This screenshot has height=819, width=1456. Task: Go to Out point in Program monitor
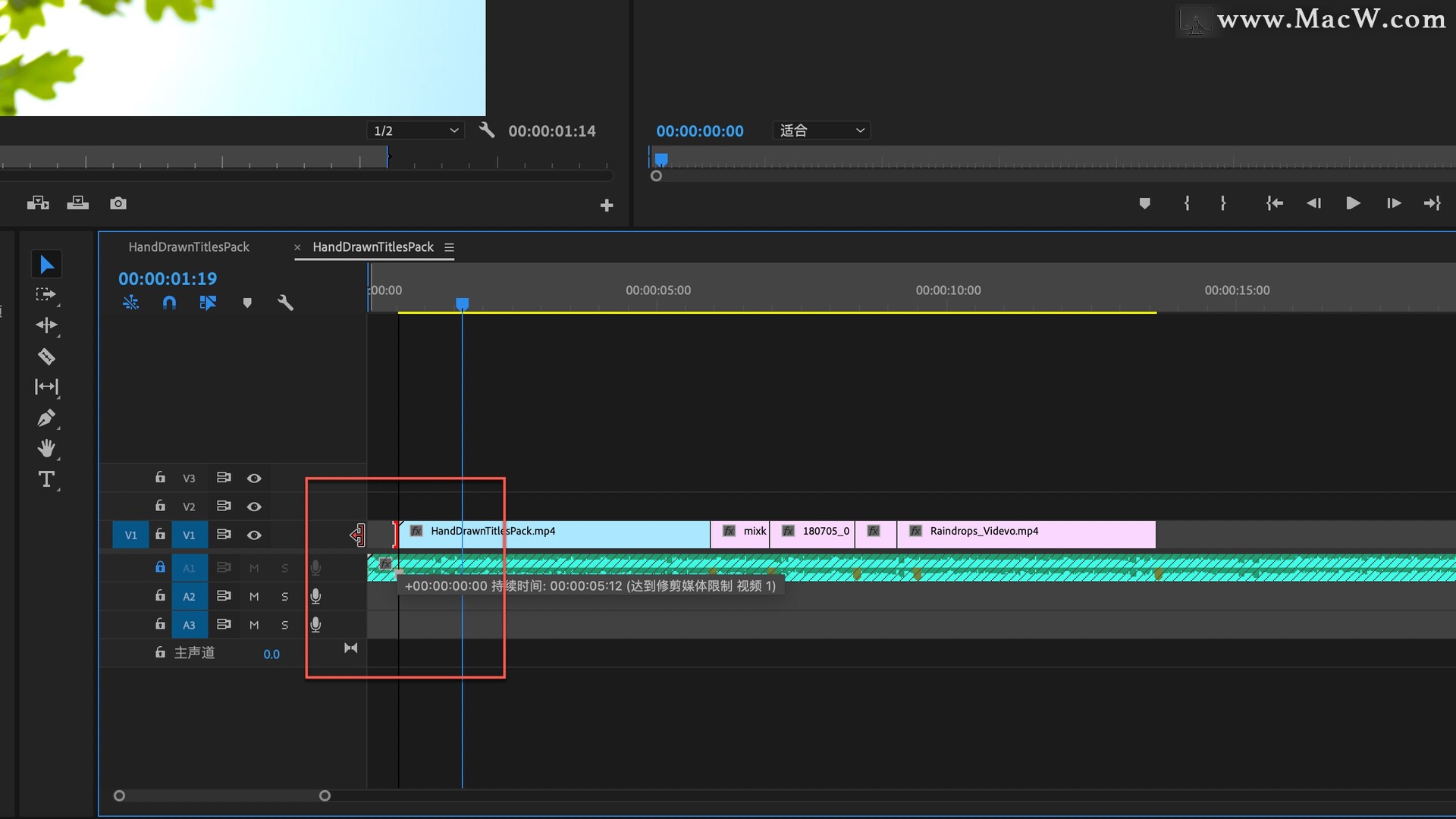1432,202
